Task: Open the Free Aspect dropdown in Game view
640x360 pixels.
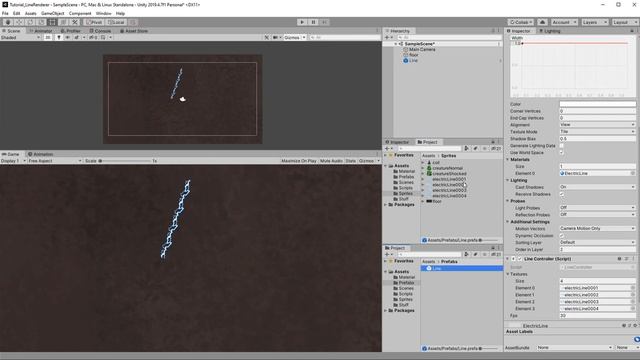Action: pos(55,161)
